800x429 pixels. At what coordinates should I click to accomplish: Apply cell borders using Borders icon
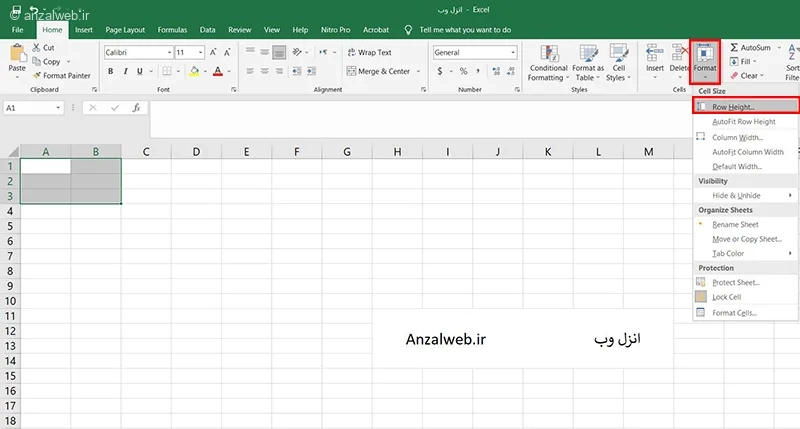(167, 71)
